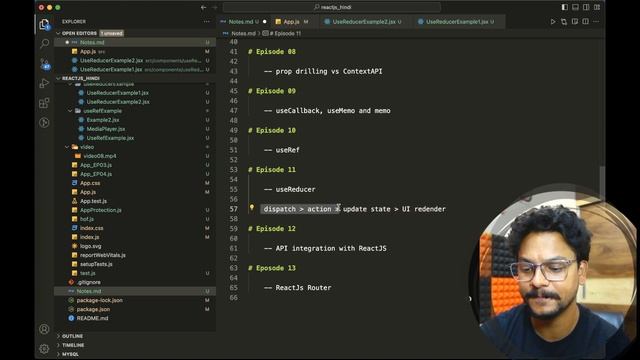Open package.json file
Viewport: 640px width, 360px height.
pos(93,308)
